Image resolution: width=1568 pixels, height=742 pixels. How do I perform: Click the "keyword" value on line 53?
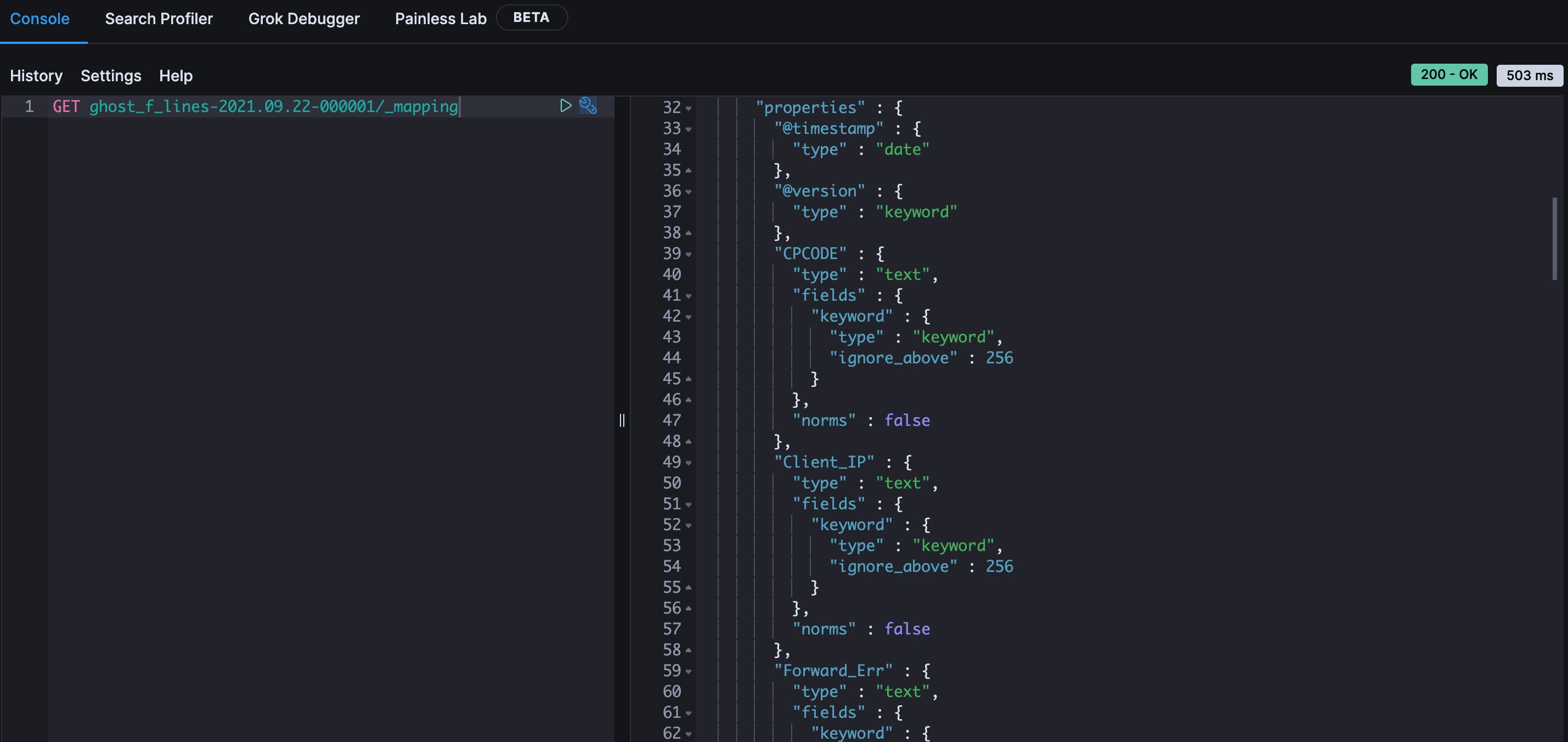tap(952, 546)
